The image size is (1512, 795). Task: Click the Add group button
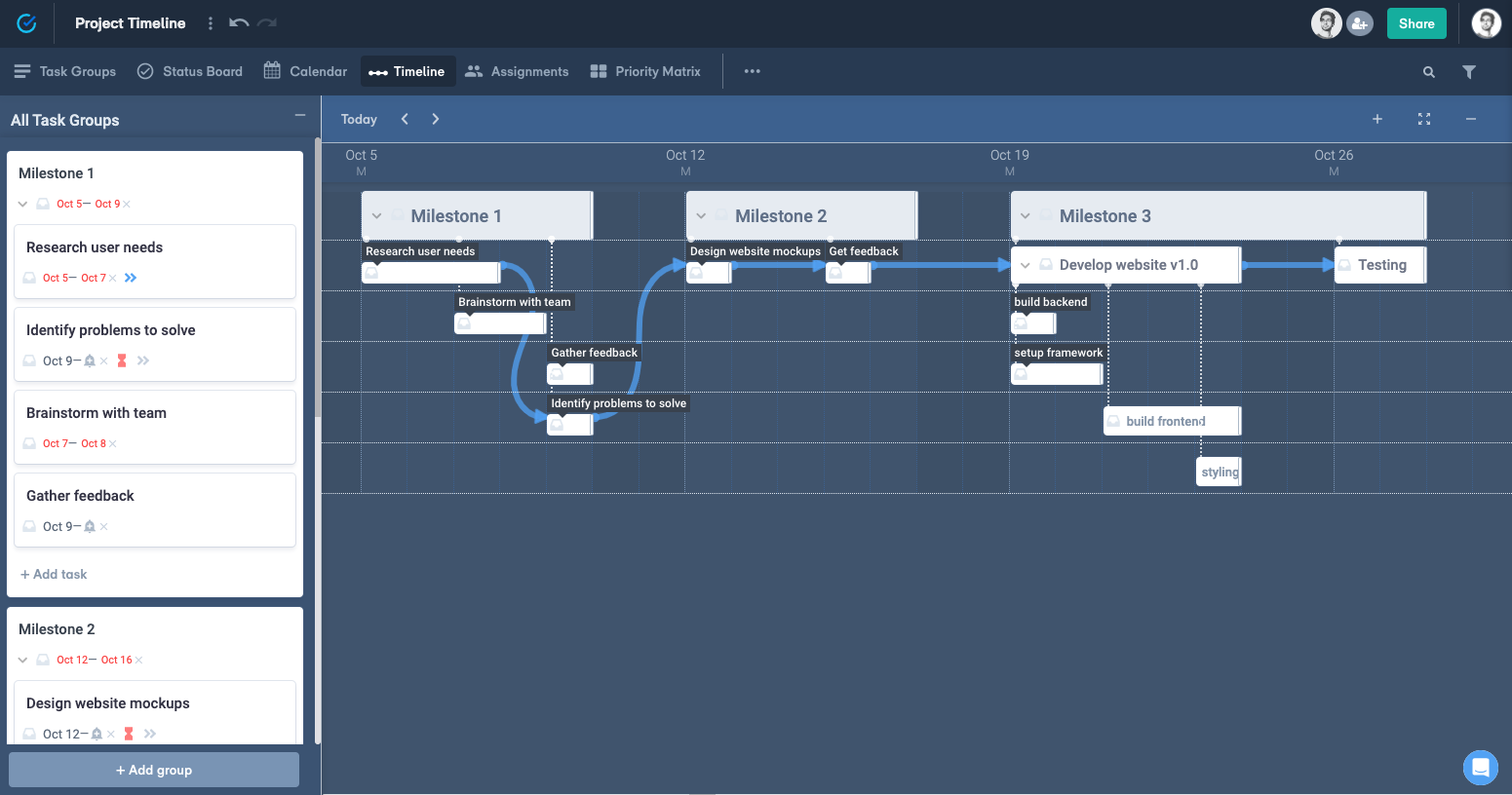pyautogui.click(x=154, y=770)
